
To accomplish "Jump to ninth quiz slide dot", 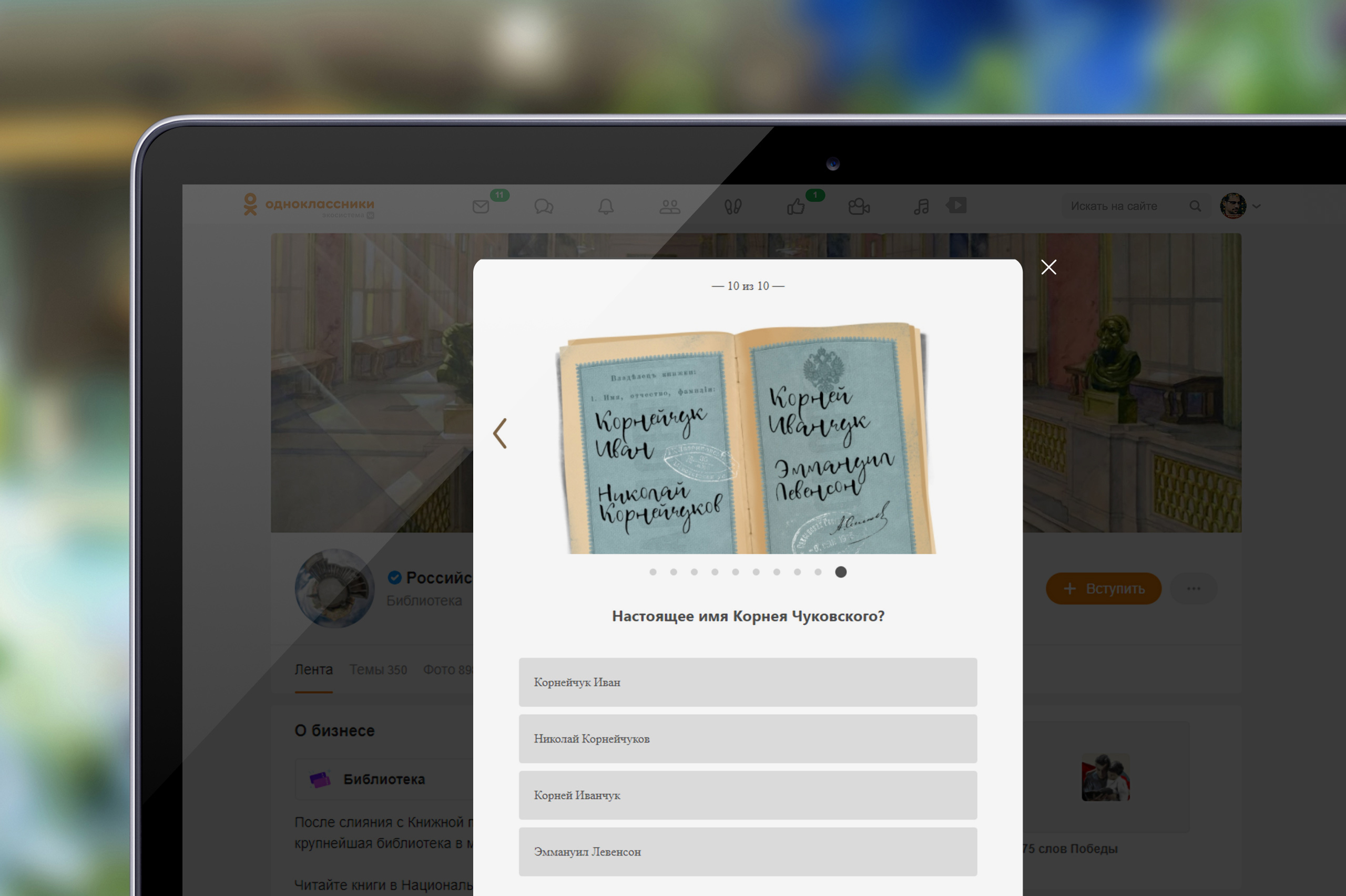I will coord(818,572).
